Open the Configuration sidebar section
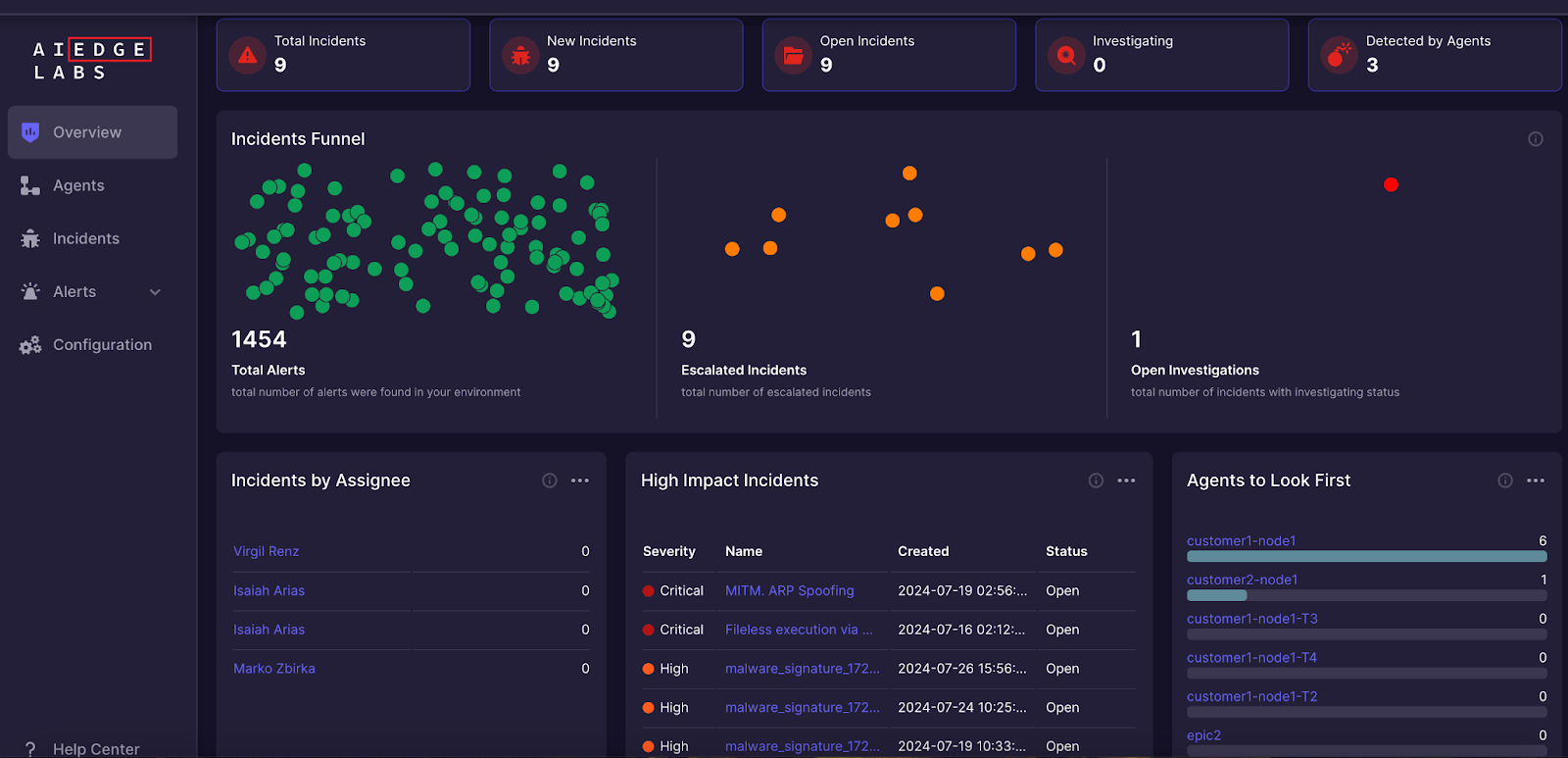Screen dimensions: 1568x758 click(102, 345)
